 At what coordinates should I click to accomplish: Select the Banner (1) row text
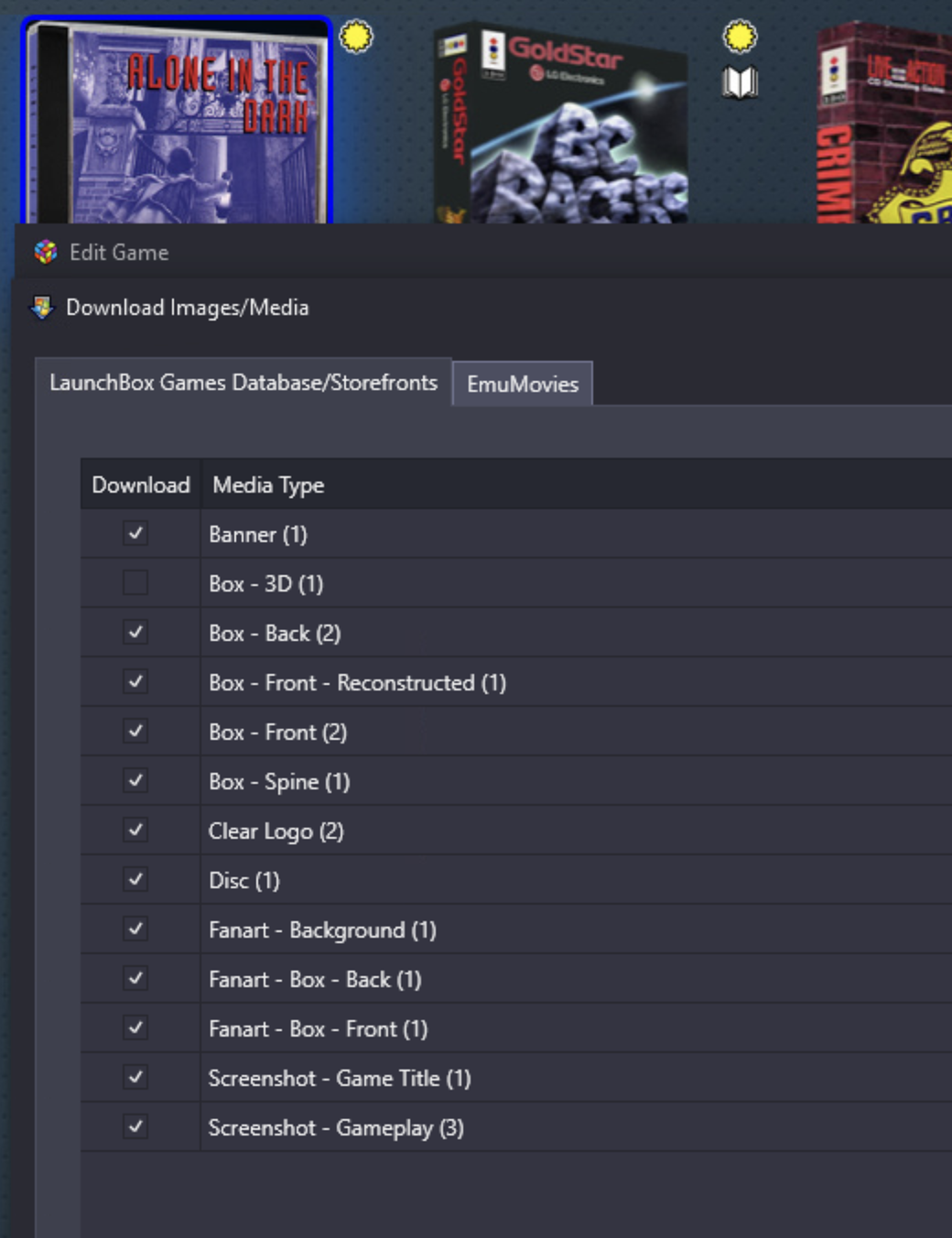(x=258, y=535)
